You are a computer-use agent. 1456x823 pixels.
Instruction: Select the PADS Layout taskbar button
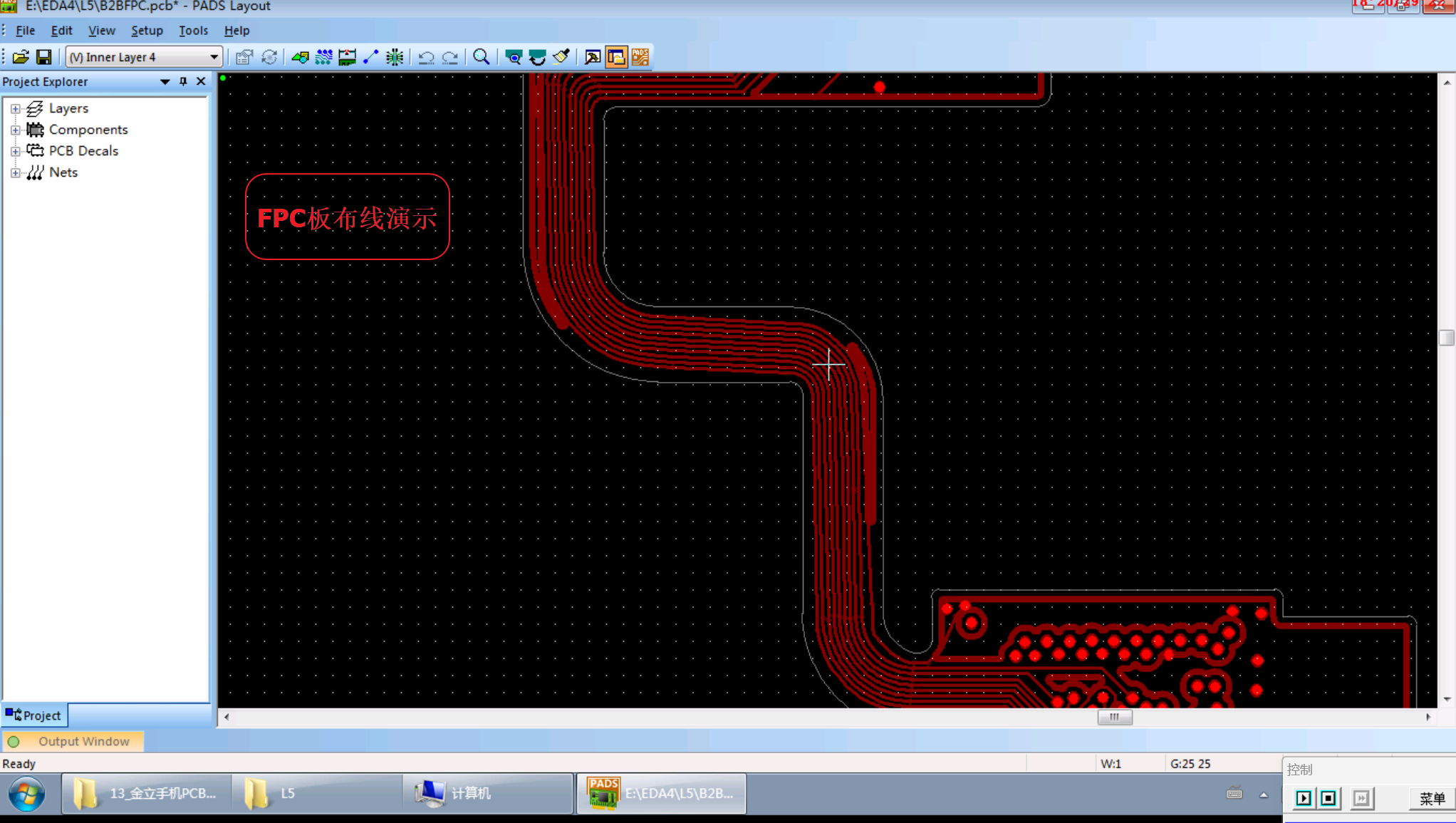[x=661, y=794]
